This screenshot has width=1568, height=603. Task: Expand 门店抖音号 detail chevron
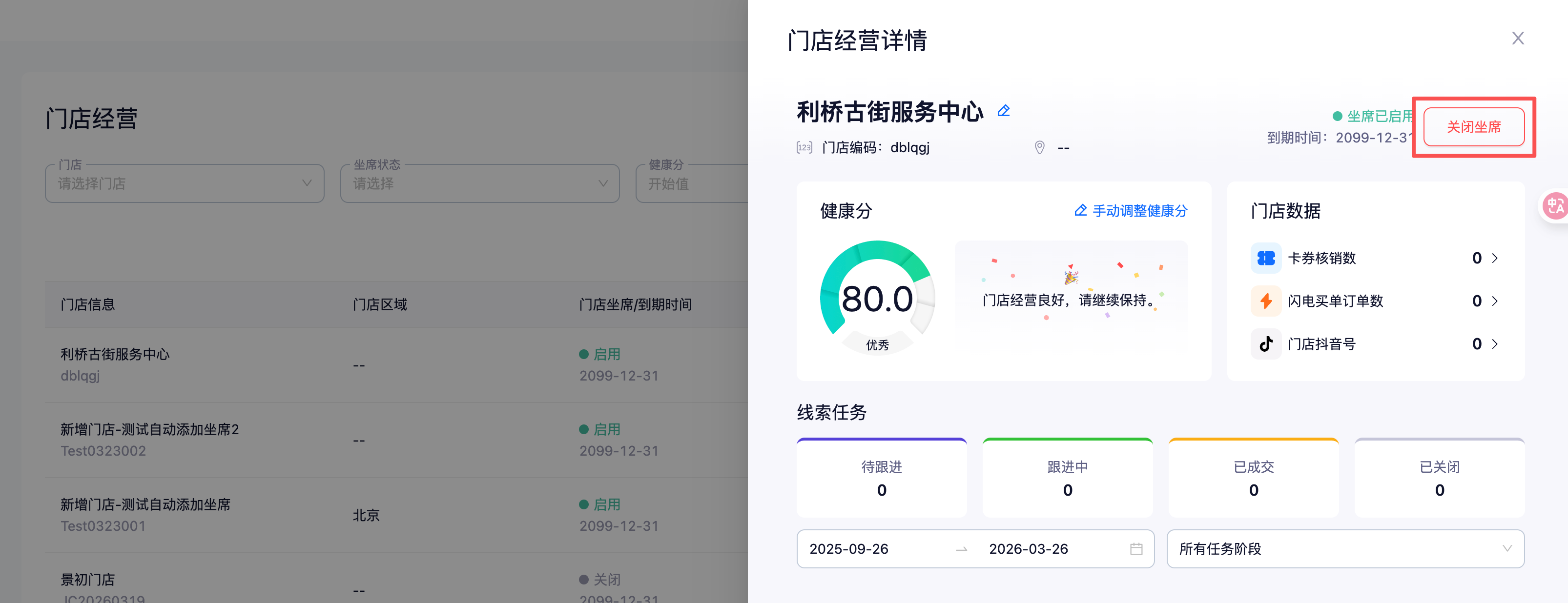pos(1495,344)
